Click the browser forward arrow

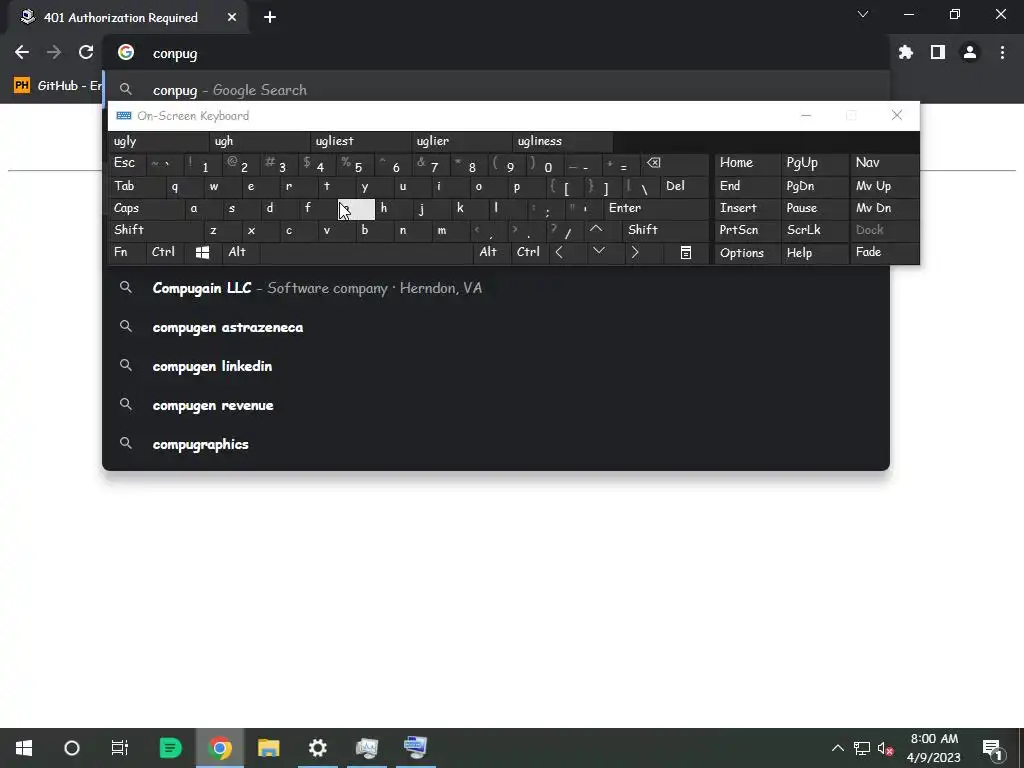[x=54, y=52]
